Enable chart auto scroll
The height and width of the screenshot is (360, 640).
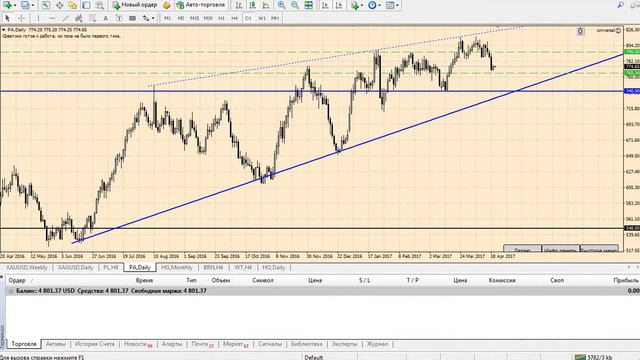coord(325,5)
